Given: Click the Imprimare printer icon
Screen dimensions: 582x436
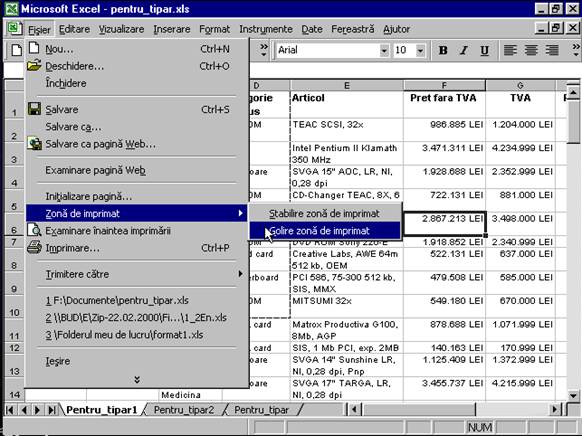Looking at the screenshot, I should coord(34,247).
